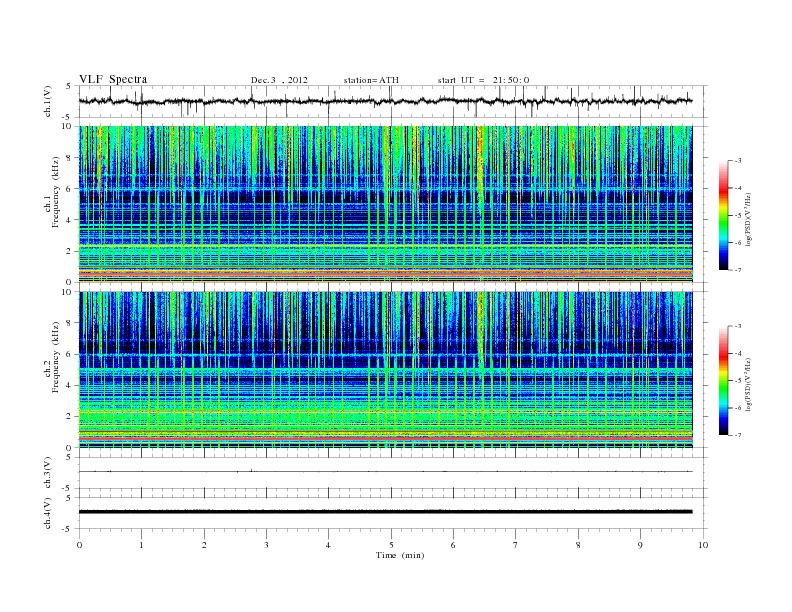Click the "1" time-axis tick label
The image size is (792, 612).
tap(141, 545)
